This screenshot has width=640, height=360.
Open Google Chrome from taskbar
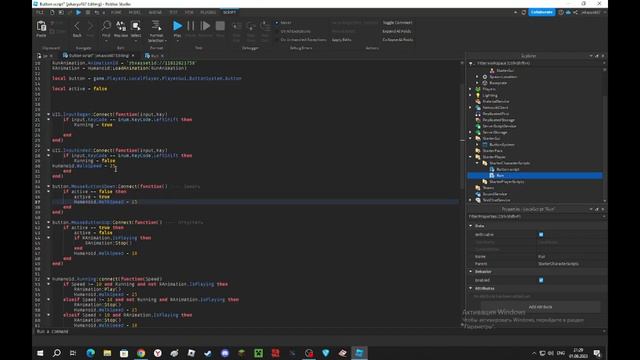coord(141,353)
